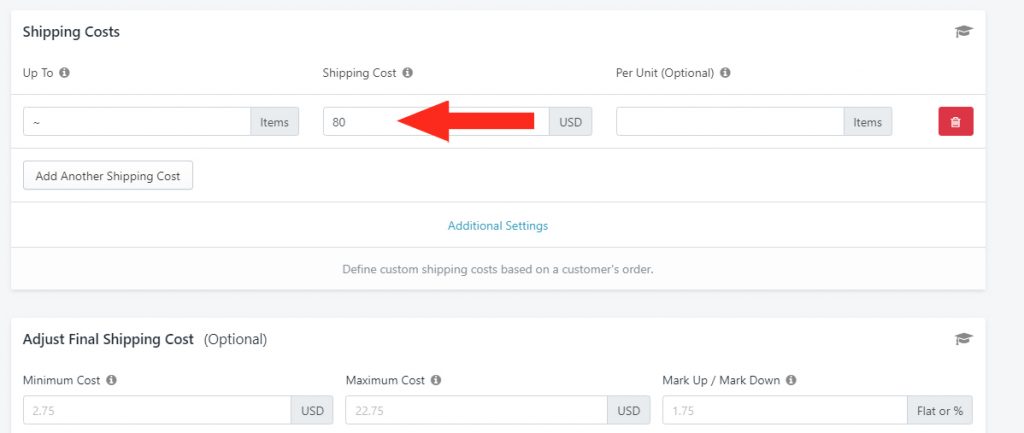
Task: Open Adjust Final Shipping Cost tutorial cap icon
Action: 963,338
